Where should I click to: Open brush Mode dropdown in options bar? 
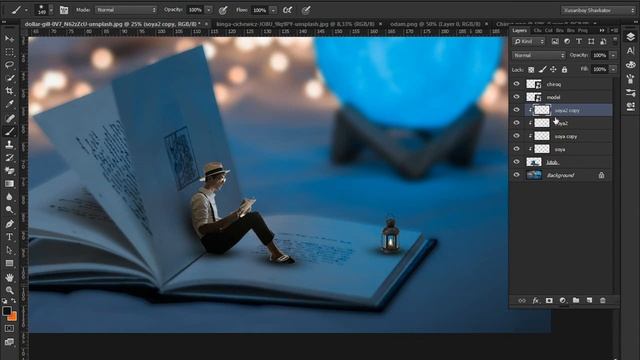pos(126,10)
